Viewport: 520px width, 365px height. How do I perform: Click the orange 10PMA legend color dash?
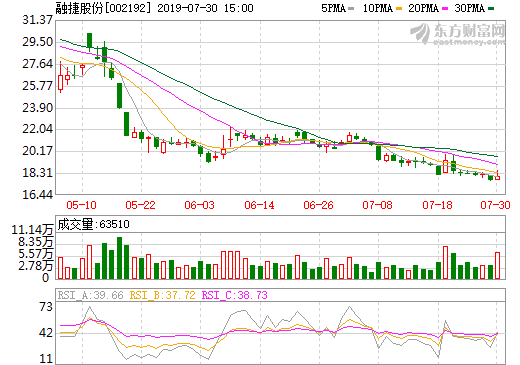pos(399,8)
